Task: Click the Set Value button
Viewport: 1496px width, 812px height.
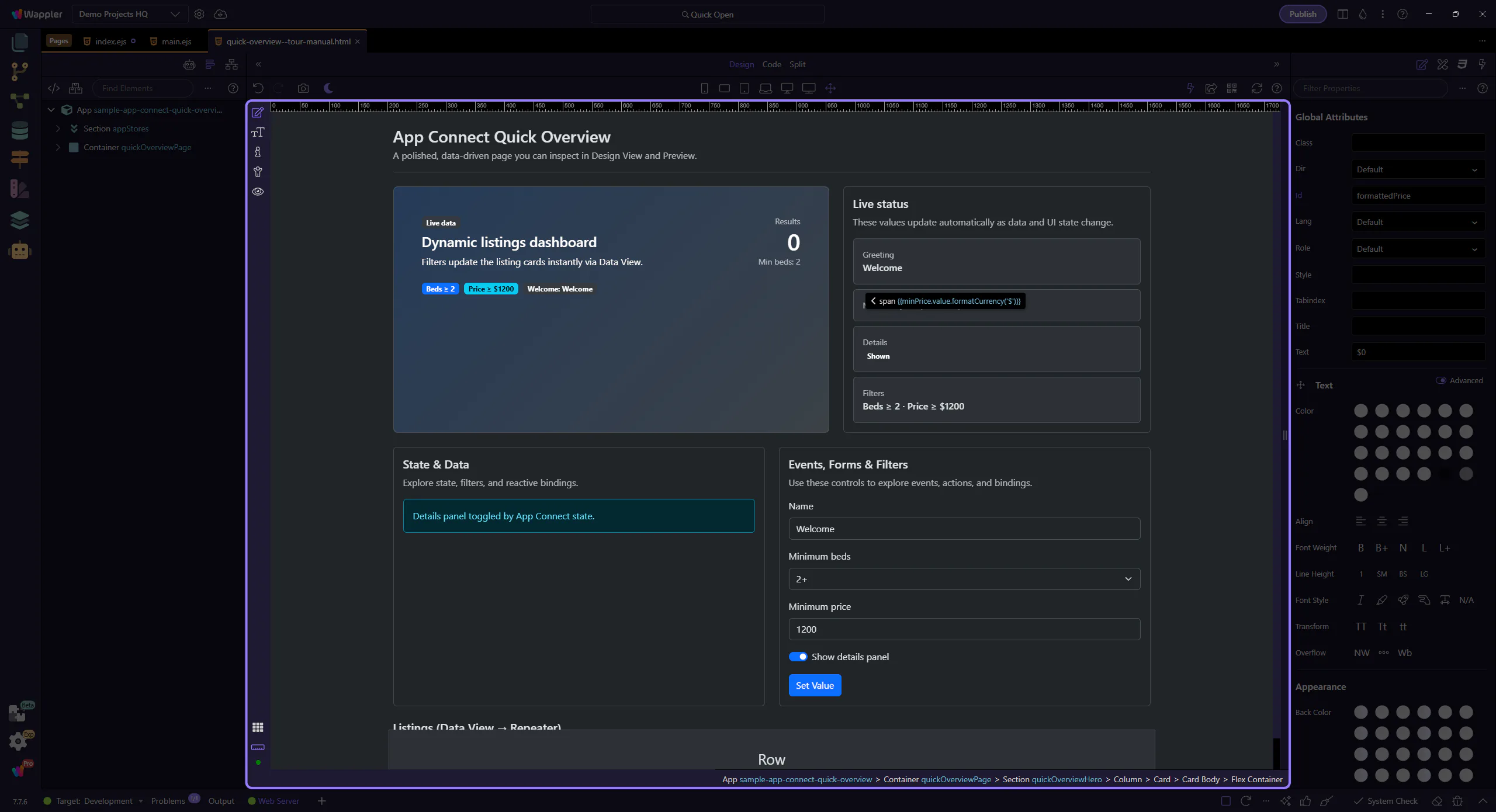Action: [x=815, y=685]
